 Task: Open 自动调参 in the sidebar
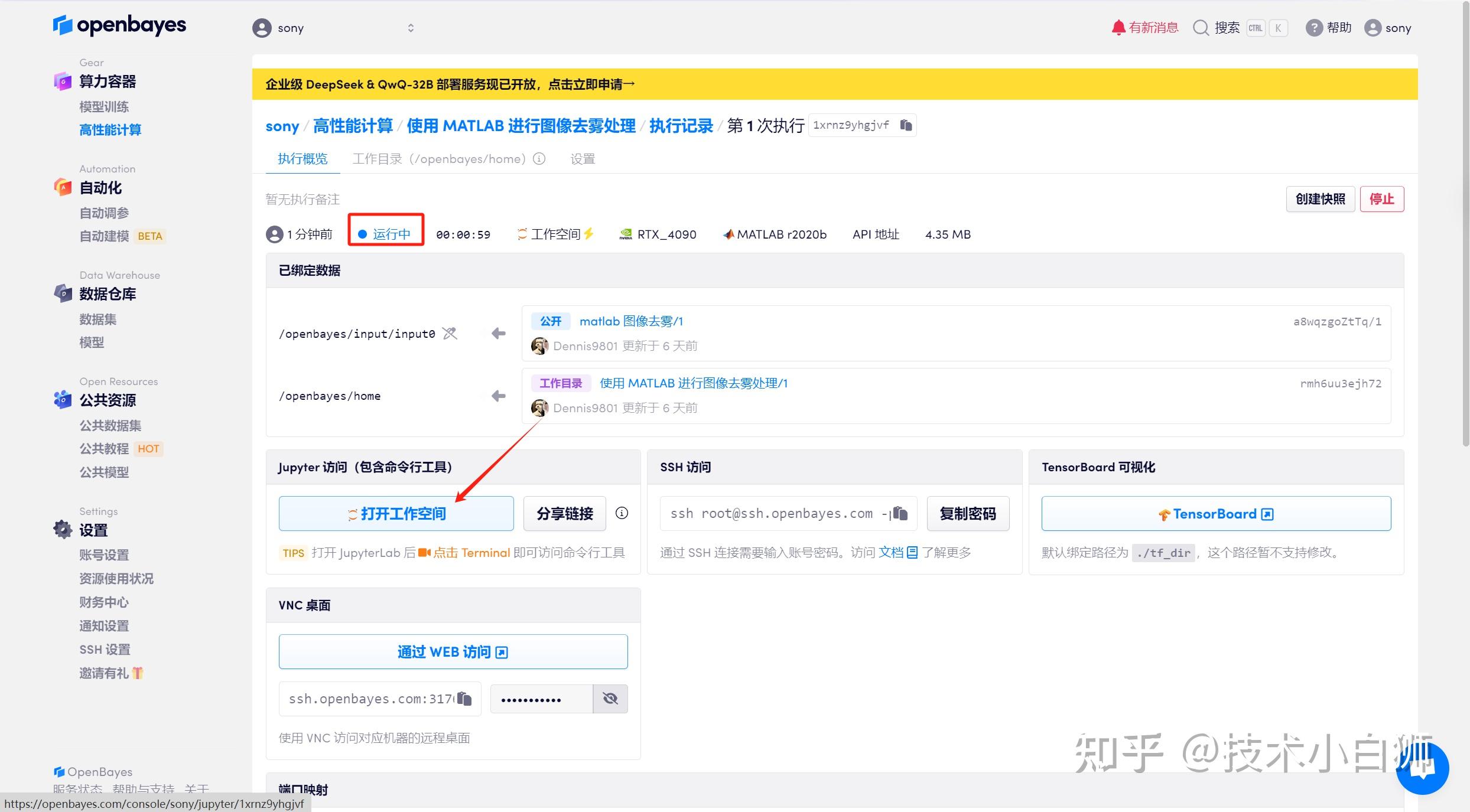click(104, 213)
